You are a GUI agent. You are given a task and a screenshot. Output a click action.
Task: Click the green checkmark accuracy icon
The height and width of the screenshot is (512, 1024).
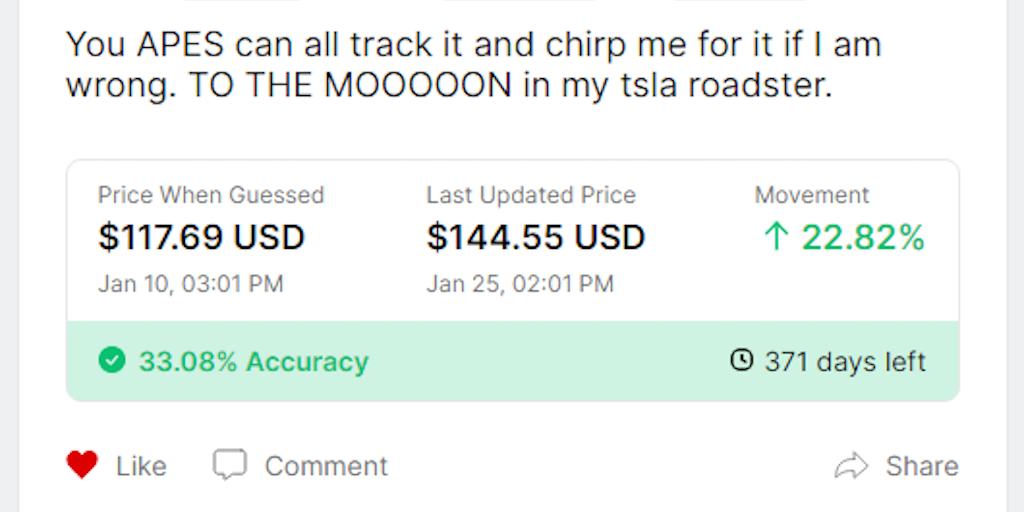tap(112, 361)
